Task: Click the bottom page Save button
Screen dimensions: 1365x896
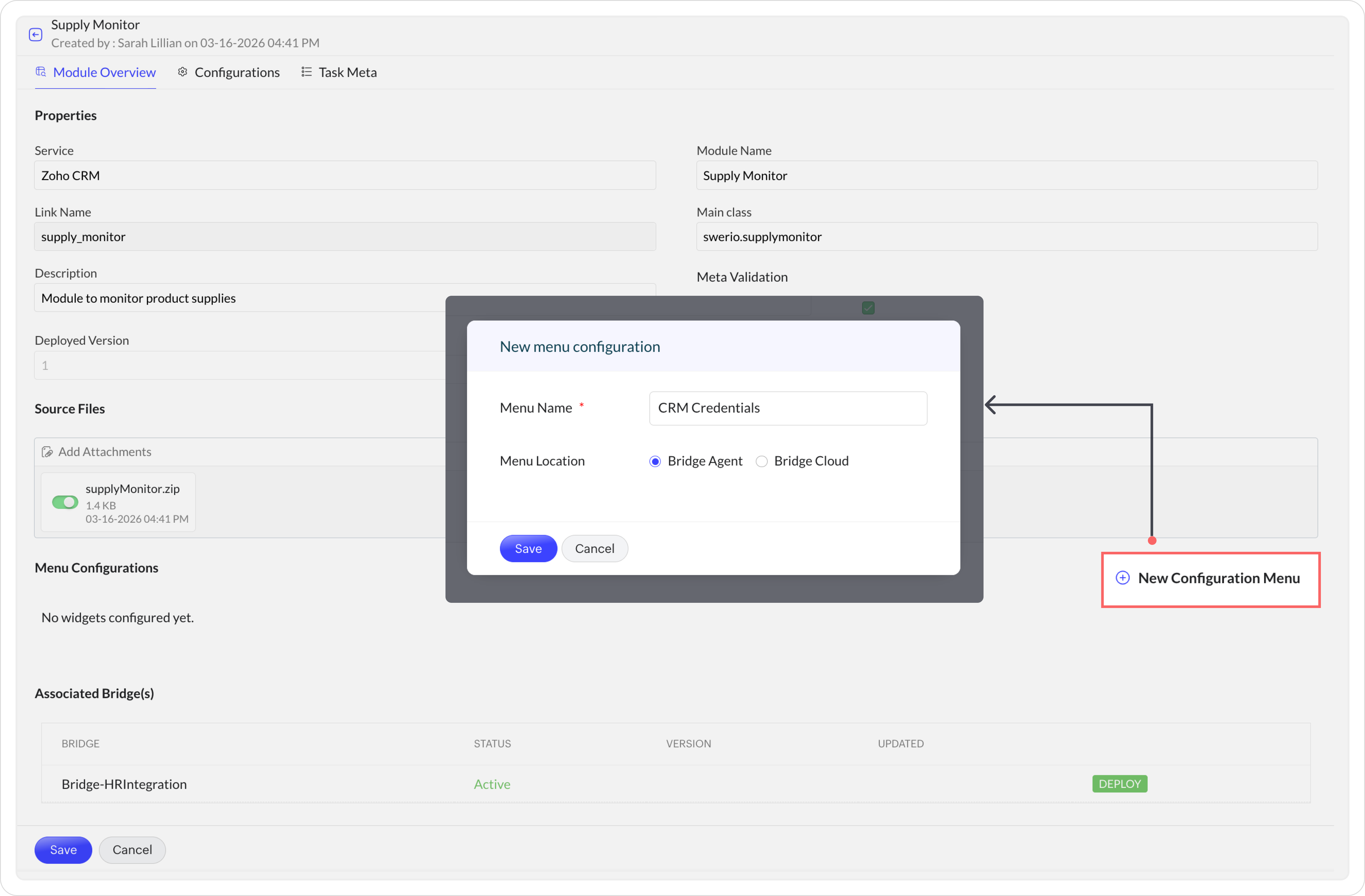Action: click(63, 850)
